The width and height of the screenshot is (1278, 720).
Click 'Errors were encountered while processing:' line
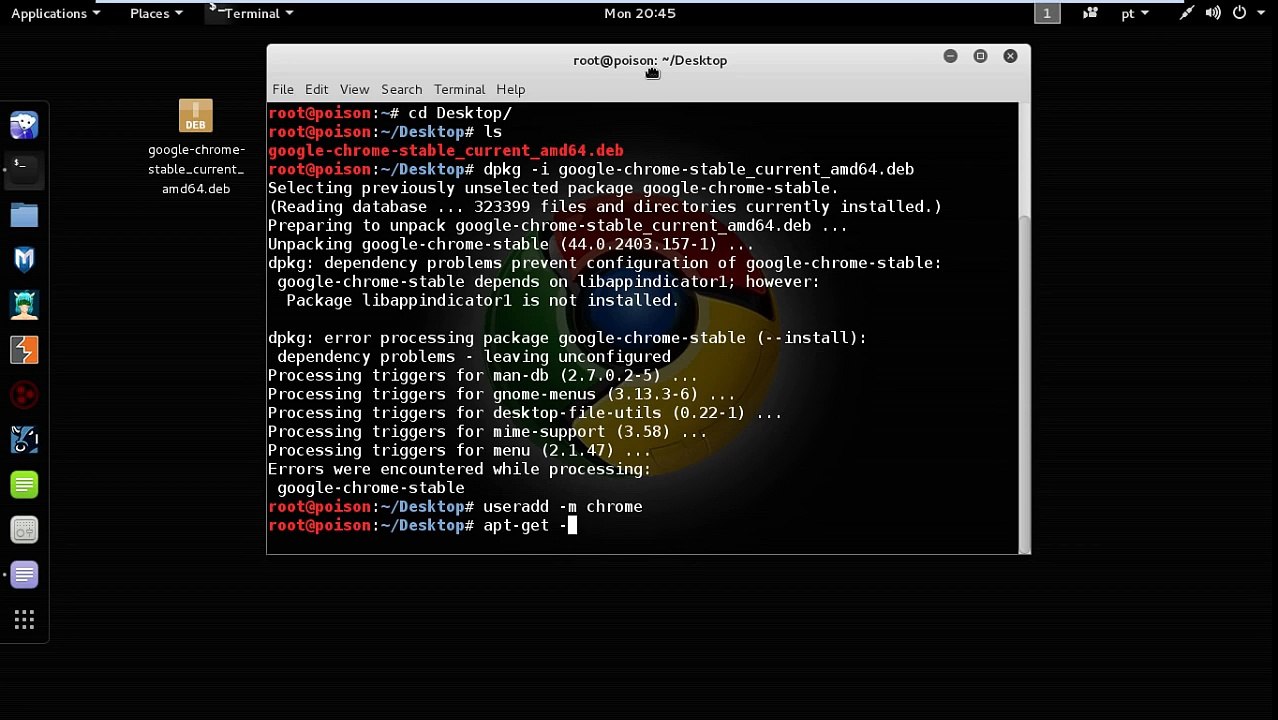tap(459, 469)
